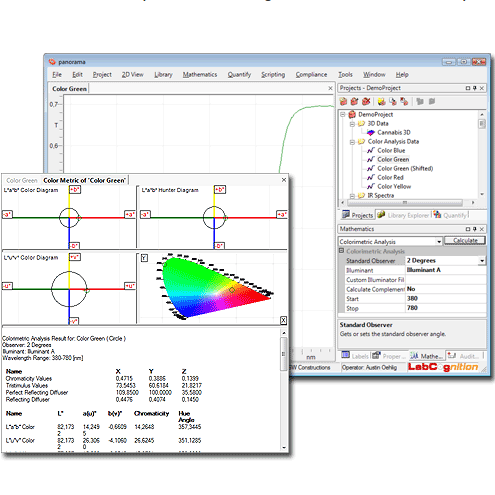
Task: Click the red project icon with X in Projects toolbar
Action: [x=366, y=101]
